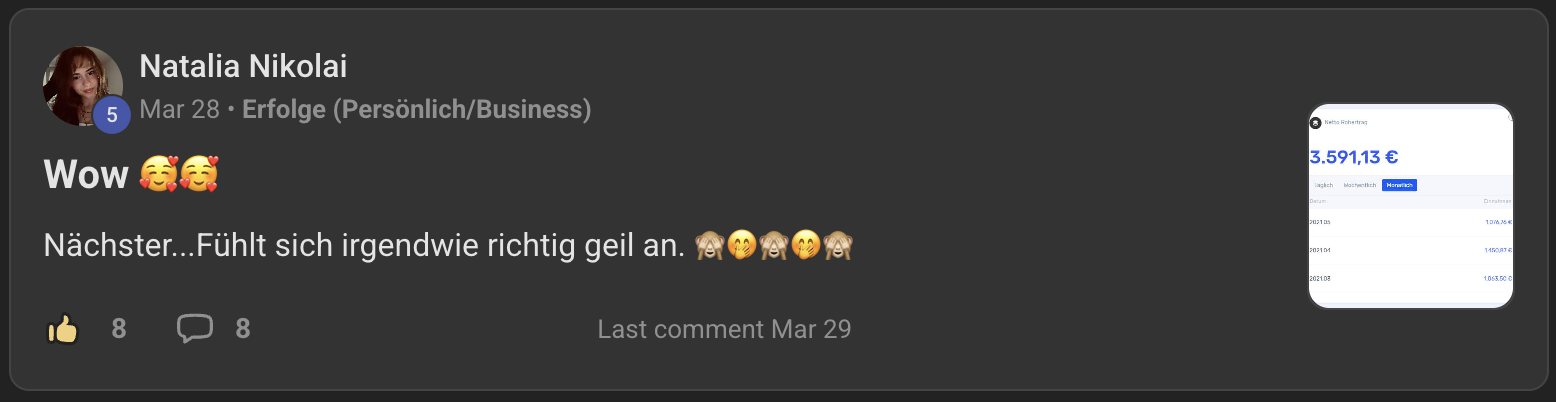Click the like count next to thumbs-up
This screenshot has width=1556, height=402.
click(118, 329)
